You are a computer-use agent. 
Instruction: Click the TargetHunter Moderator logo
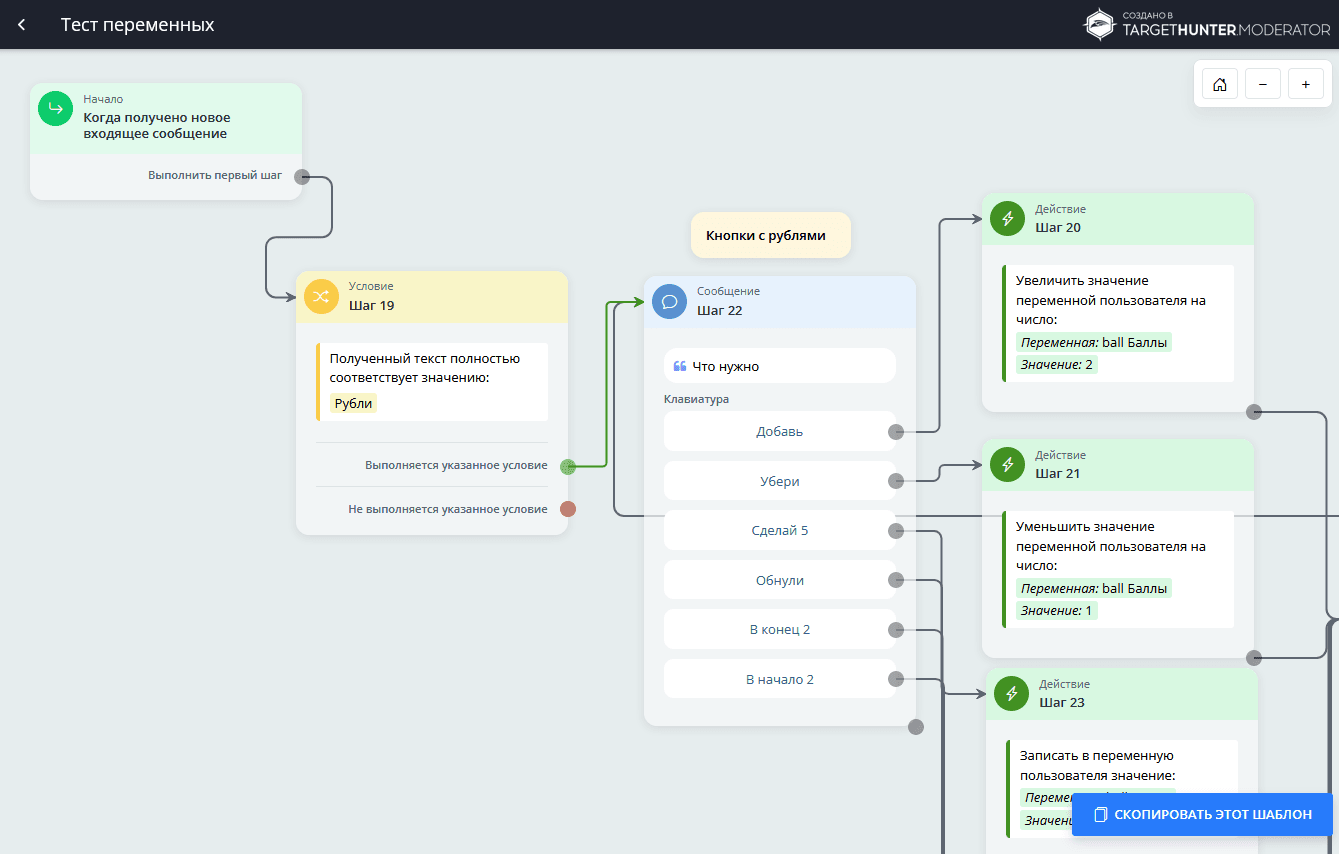[x=1207, y=25]
